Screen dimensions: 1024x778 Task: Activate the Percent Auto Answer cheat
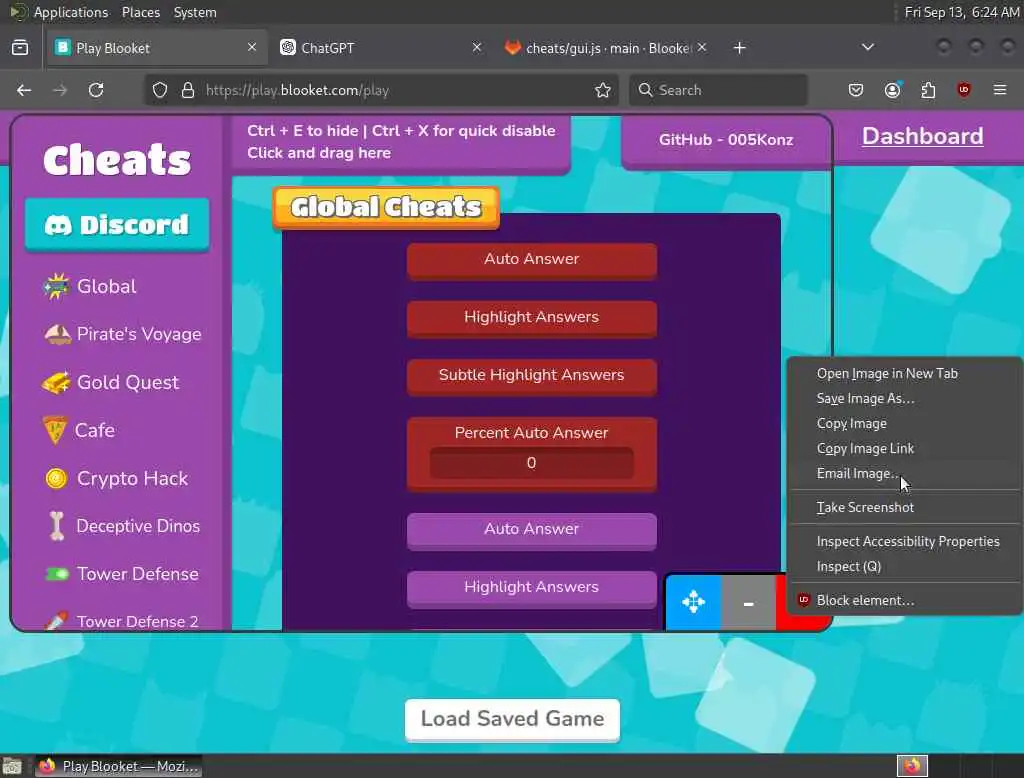point(532,432)
